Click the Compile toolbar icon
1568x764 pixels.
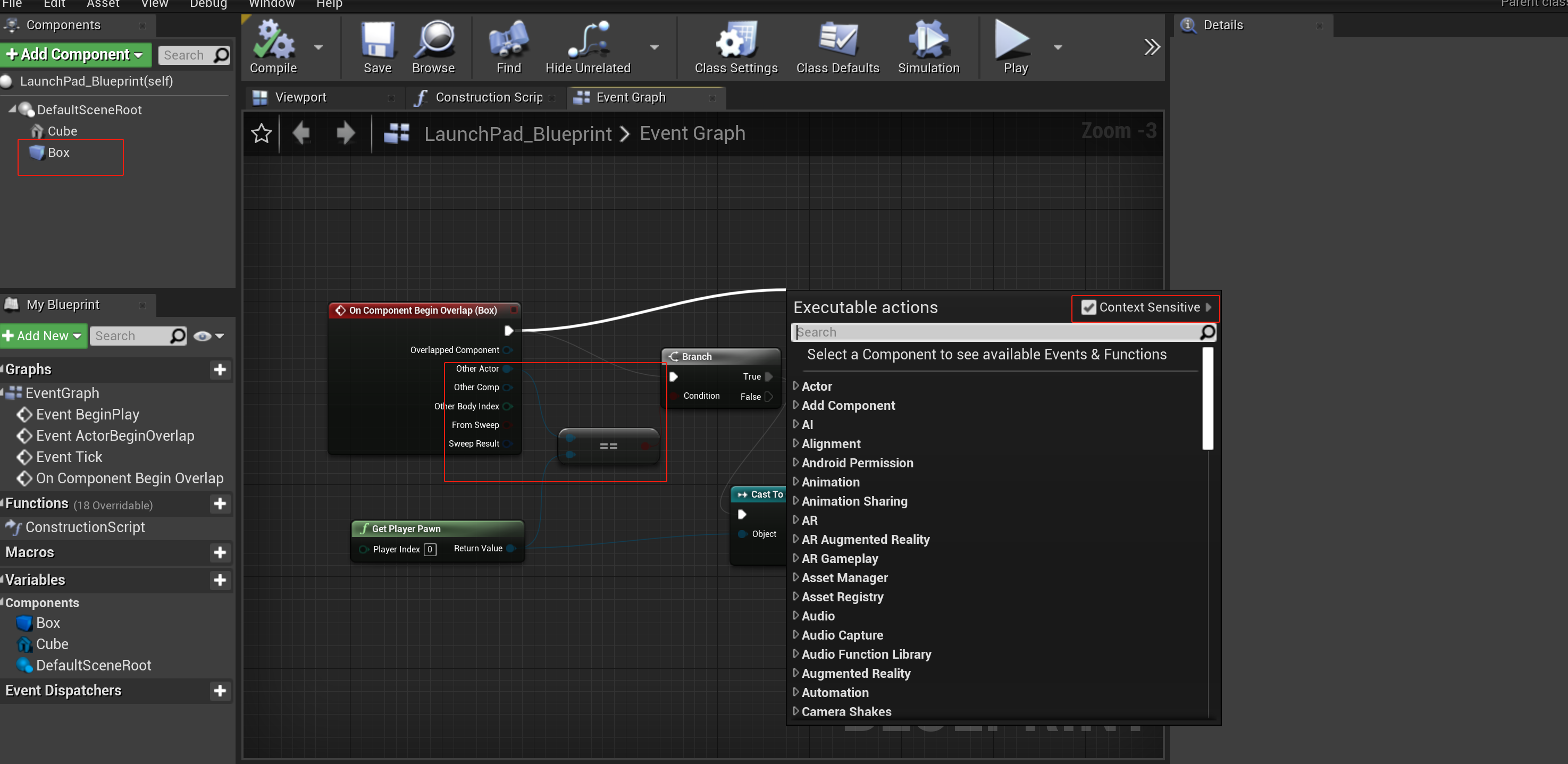(273, 40)
